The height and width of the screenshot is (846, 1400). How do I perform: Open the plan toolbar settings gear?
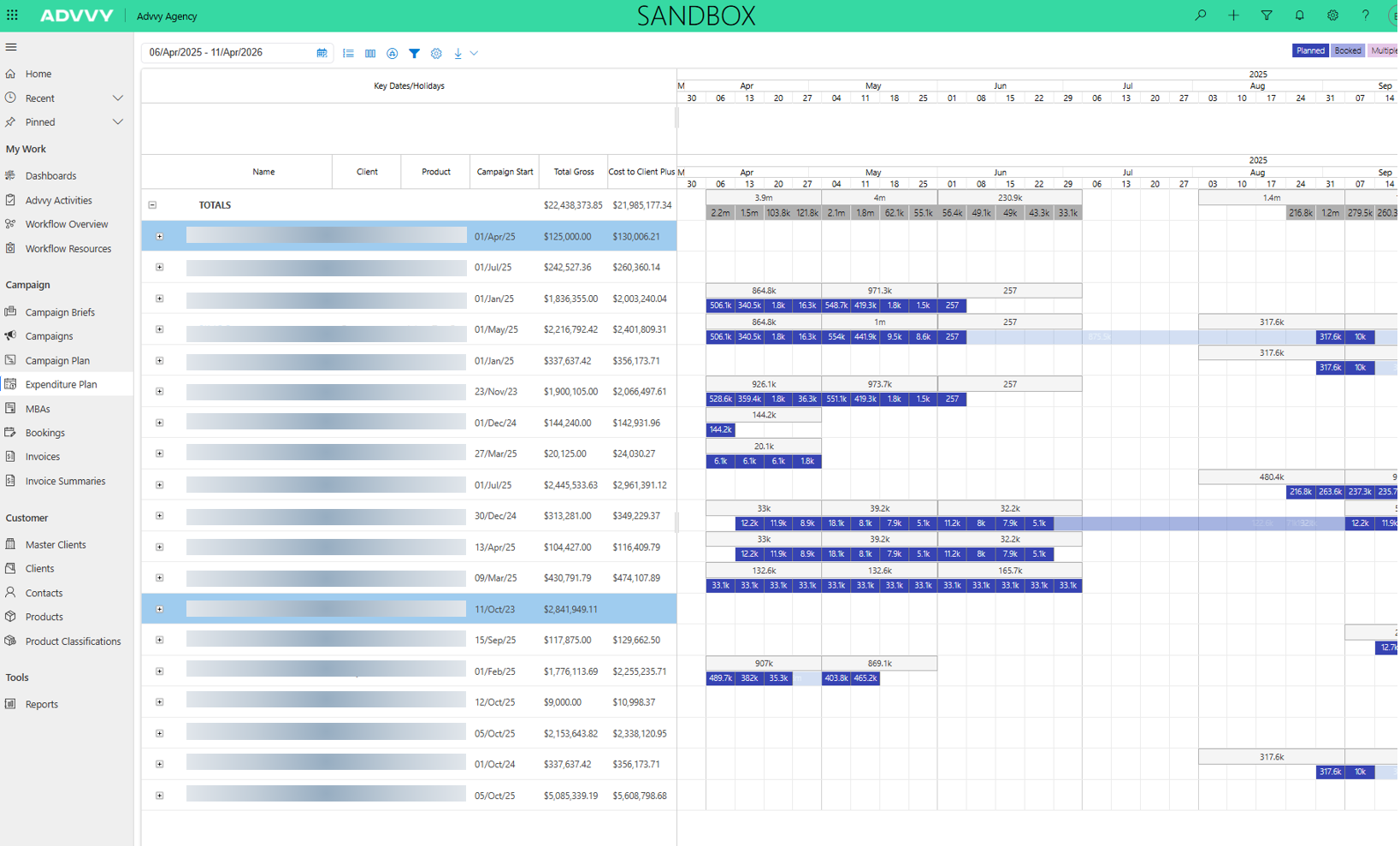pyautogui.click(x=436, y=53)
